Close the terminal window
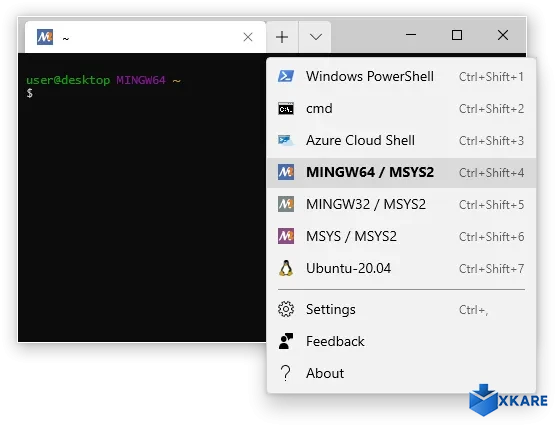The height and width of the screenshot is (428, 558). 503,35
